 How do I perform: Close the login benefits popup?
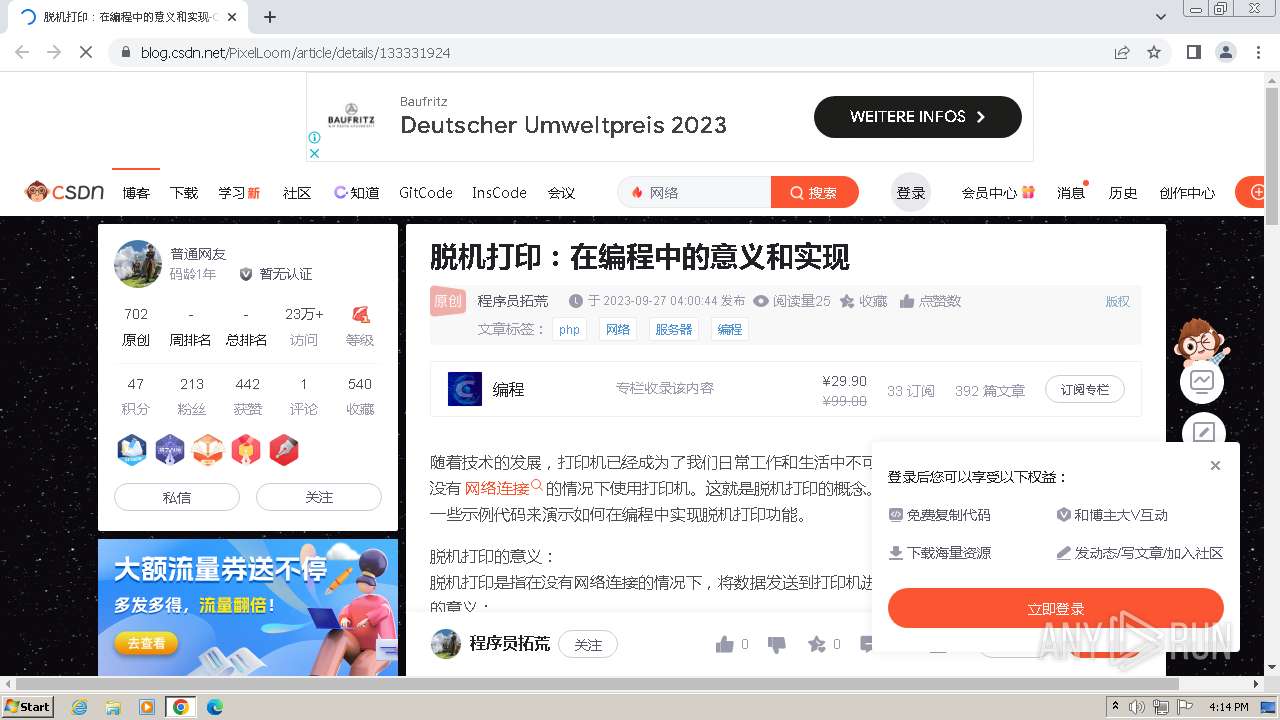pyautogui.click(x=1215, y=465)
